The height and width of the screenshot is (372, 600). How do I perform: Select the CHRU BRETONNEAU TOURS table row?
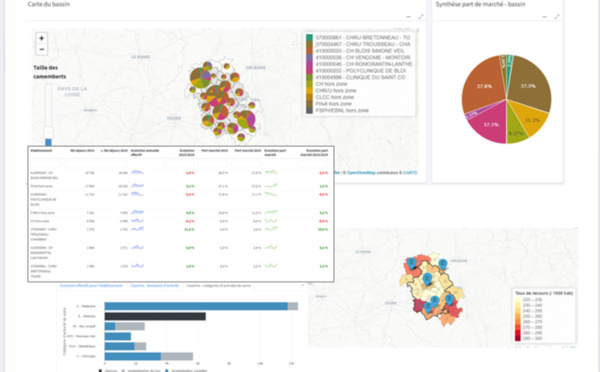point(181,271)
